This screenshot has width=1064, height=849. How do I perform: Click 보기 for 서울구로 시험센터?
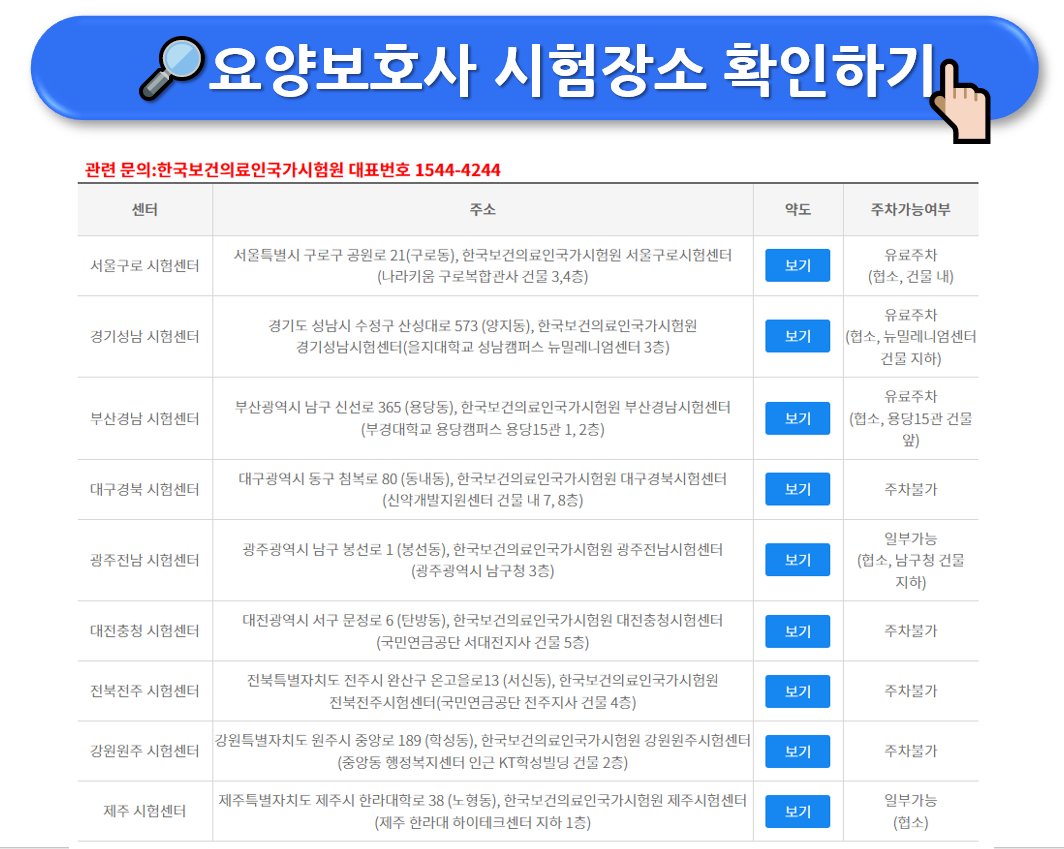[x=797, y=264]
